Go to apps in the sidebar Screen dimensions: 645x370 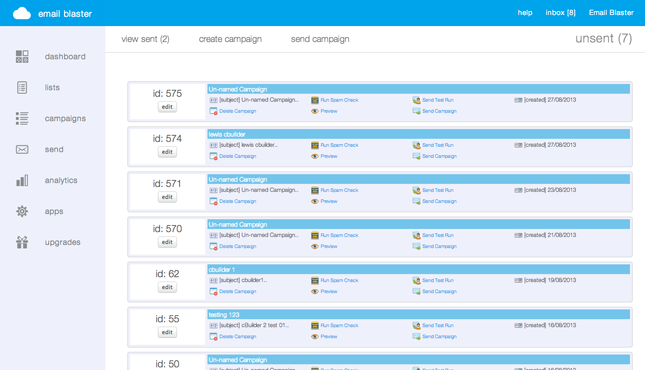[x=54, y=211]
